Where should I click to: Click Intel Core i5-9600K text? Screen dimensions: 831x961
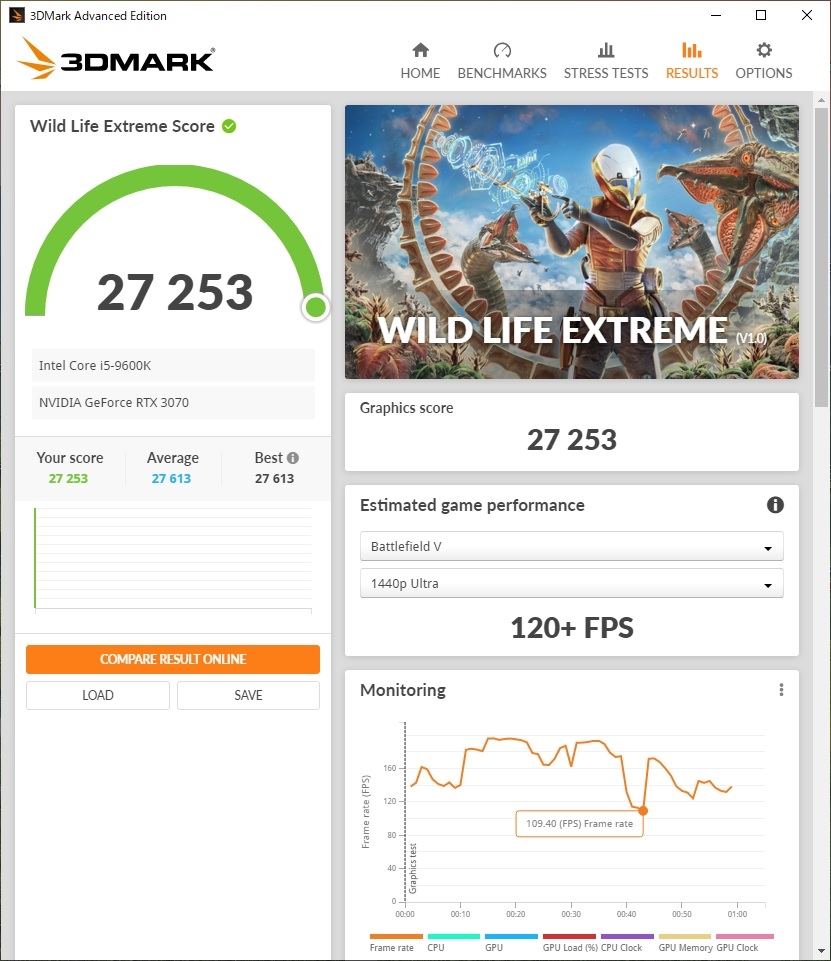[95, 365]
